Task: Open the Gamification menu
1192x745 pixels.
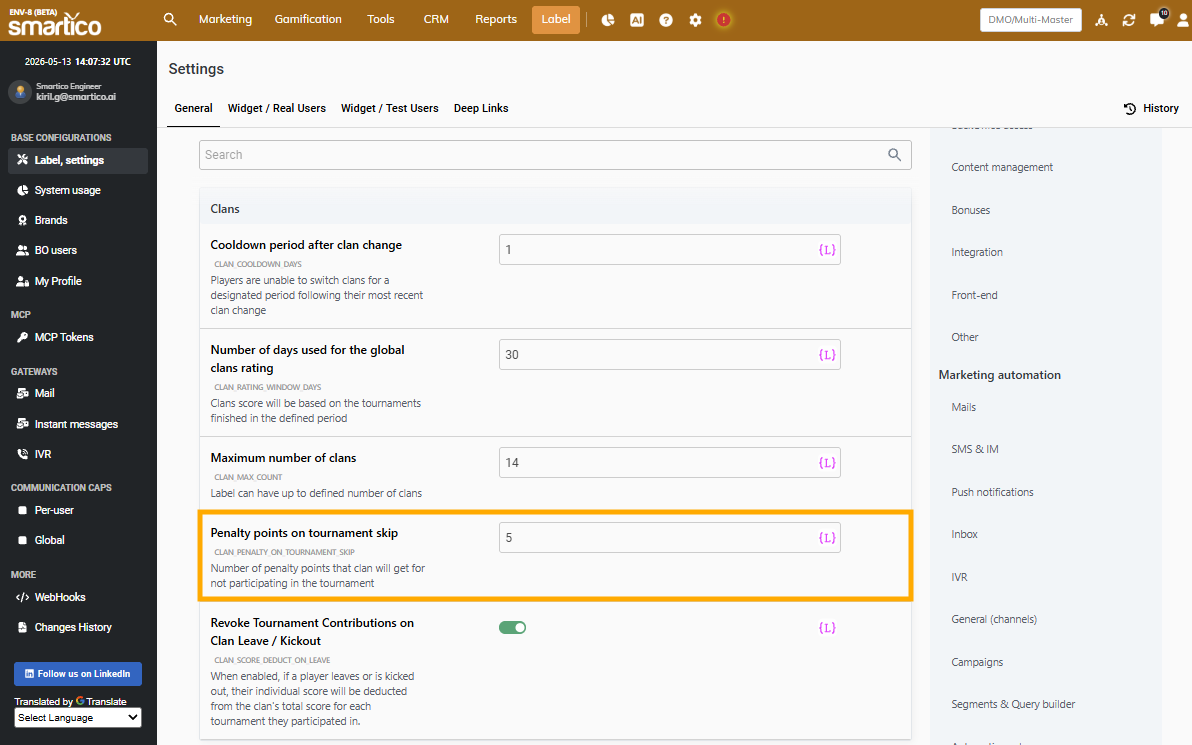Action: tap(308, 19)
